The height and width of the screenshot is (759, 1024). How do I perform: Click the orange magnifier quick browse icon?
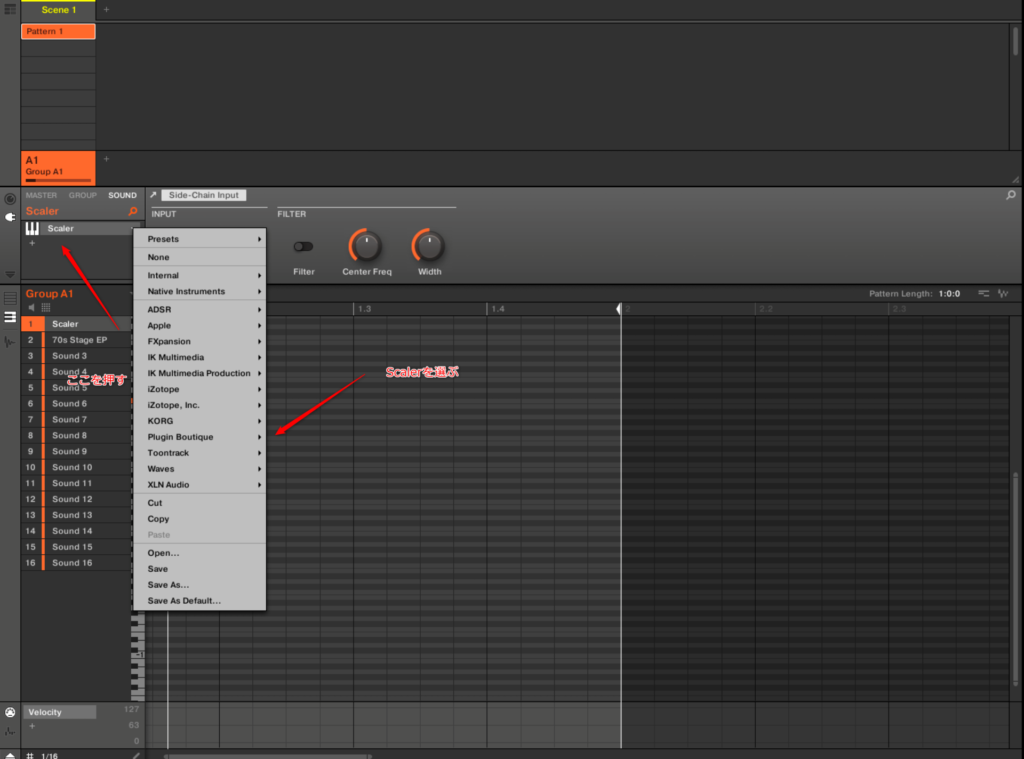(x=133, y=212)
